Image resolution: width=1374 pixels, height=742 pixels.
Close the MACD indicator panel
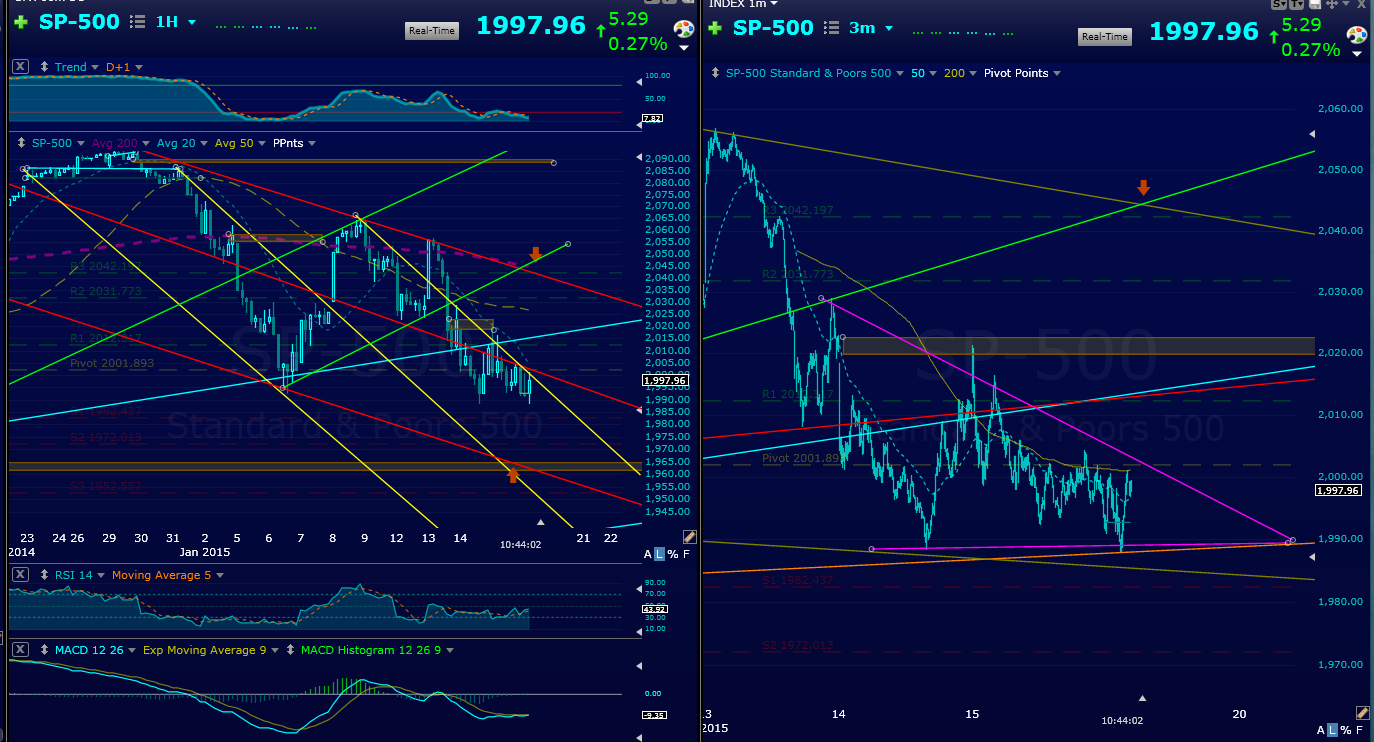coord(19,650)
